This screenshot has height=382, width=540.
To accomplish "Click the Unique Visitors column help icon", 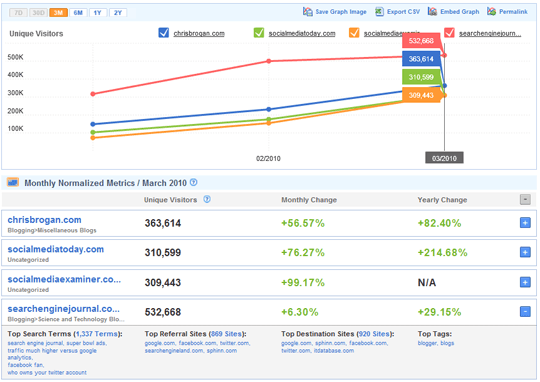I will (207, 199).
